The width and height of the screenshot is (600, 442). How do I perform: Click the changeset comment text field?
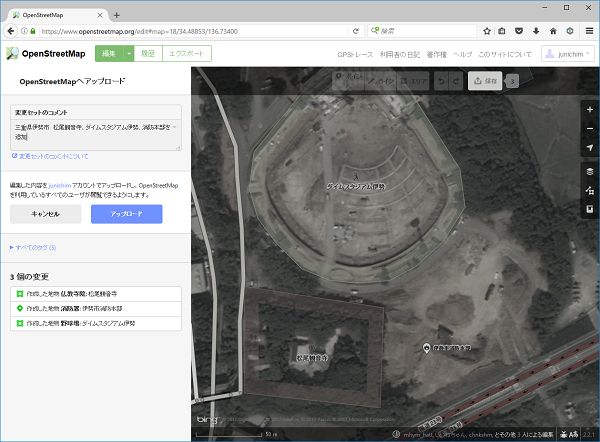[96, 135]
